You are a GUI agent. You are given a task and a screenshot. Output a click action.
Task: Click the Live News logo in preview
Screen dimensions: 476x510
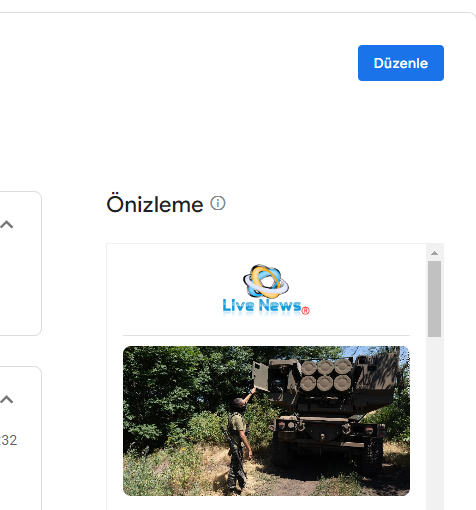[266, 290]
